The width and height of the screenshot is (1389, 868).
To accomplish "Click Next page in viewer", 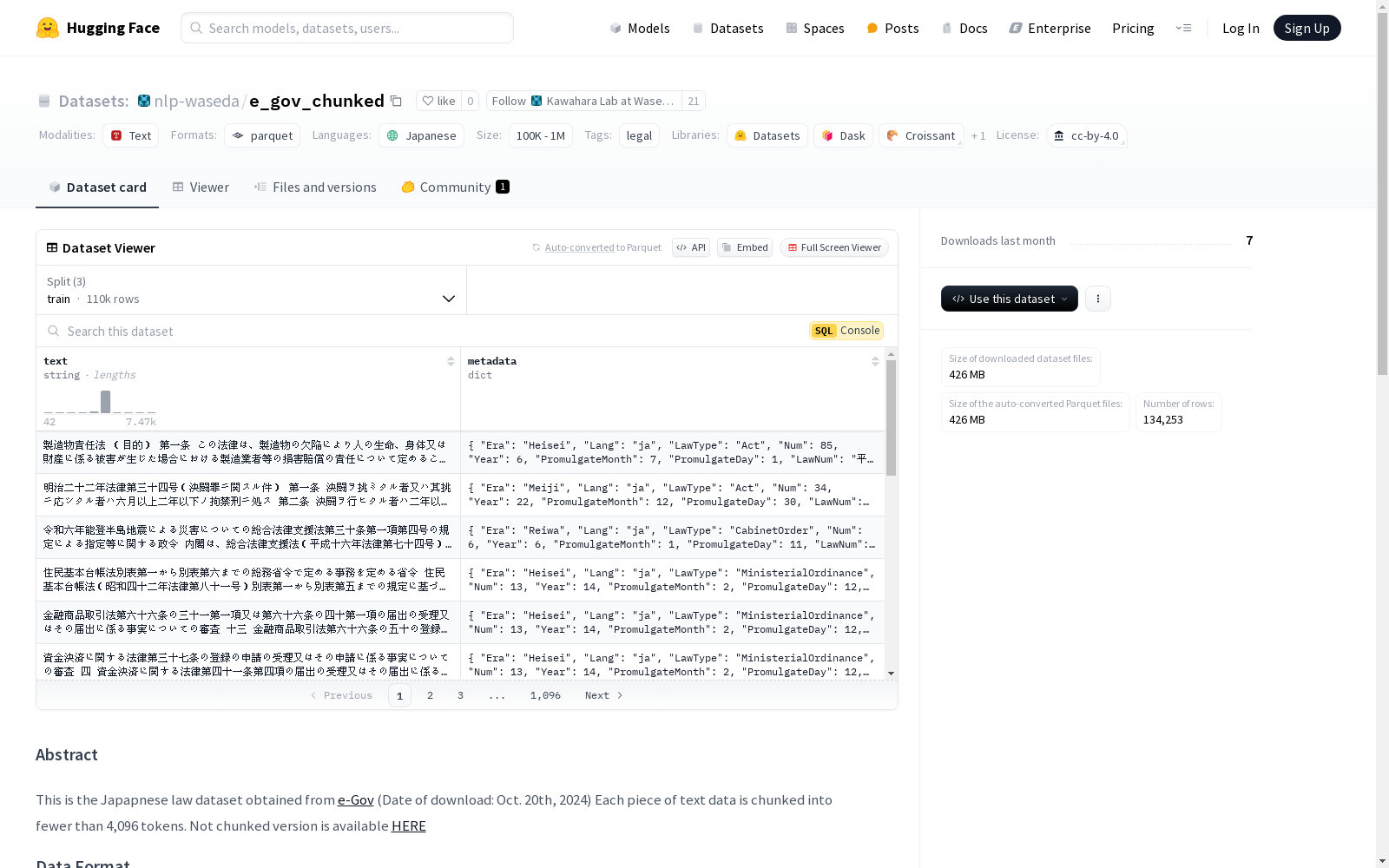I will tap(604, 695).
